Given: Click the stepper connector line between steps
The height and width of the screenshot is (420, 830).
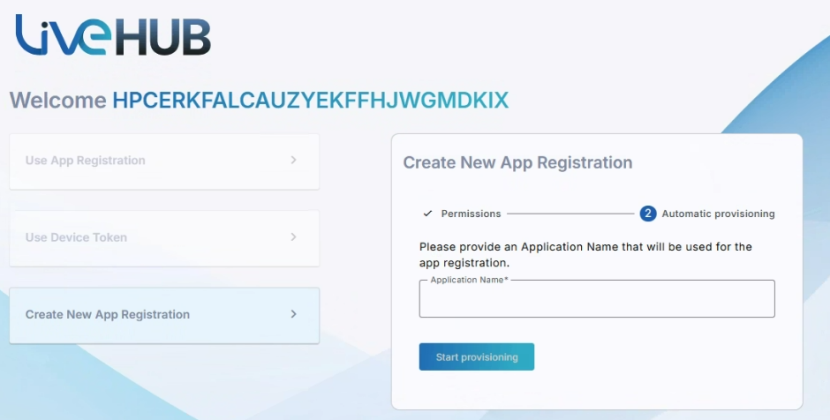Looking at the screenshot, I should [x=569, y=214].
